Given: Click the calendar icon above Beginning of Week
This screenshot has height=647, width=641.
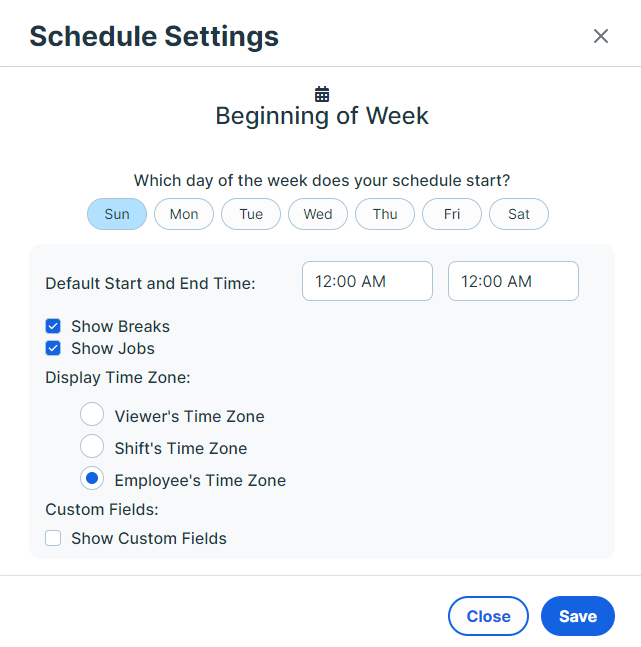Looking at the screenshot, I should (322, 94).
